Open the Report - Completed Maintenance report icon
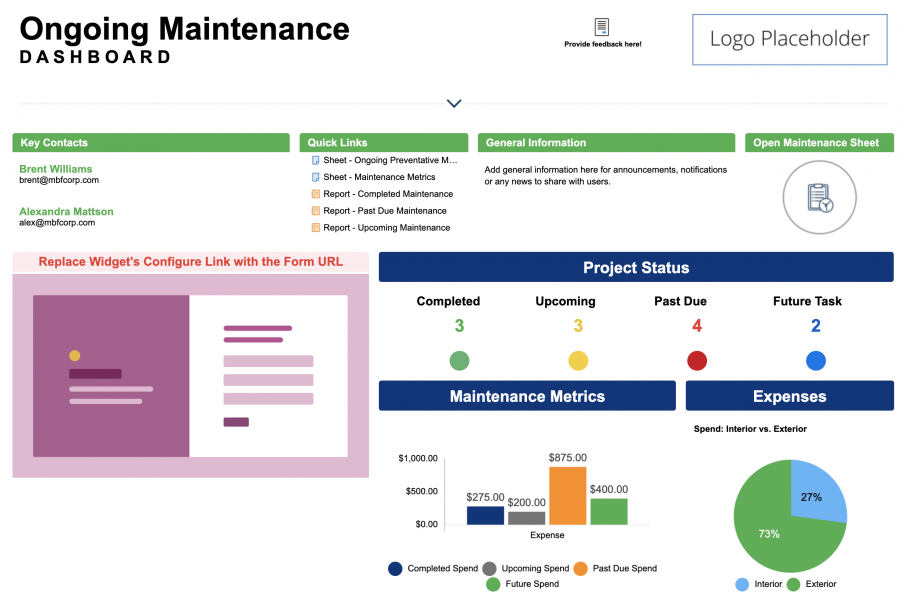This screenshot has width=900, height=602. tap(313, 194)
